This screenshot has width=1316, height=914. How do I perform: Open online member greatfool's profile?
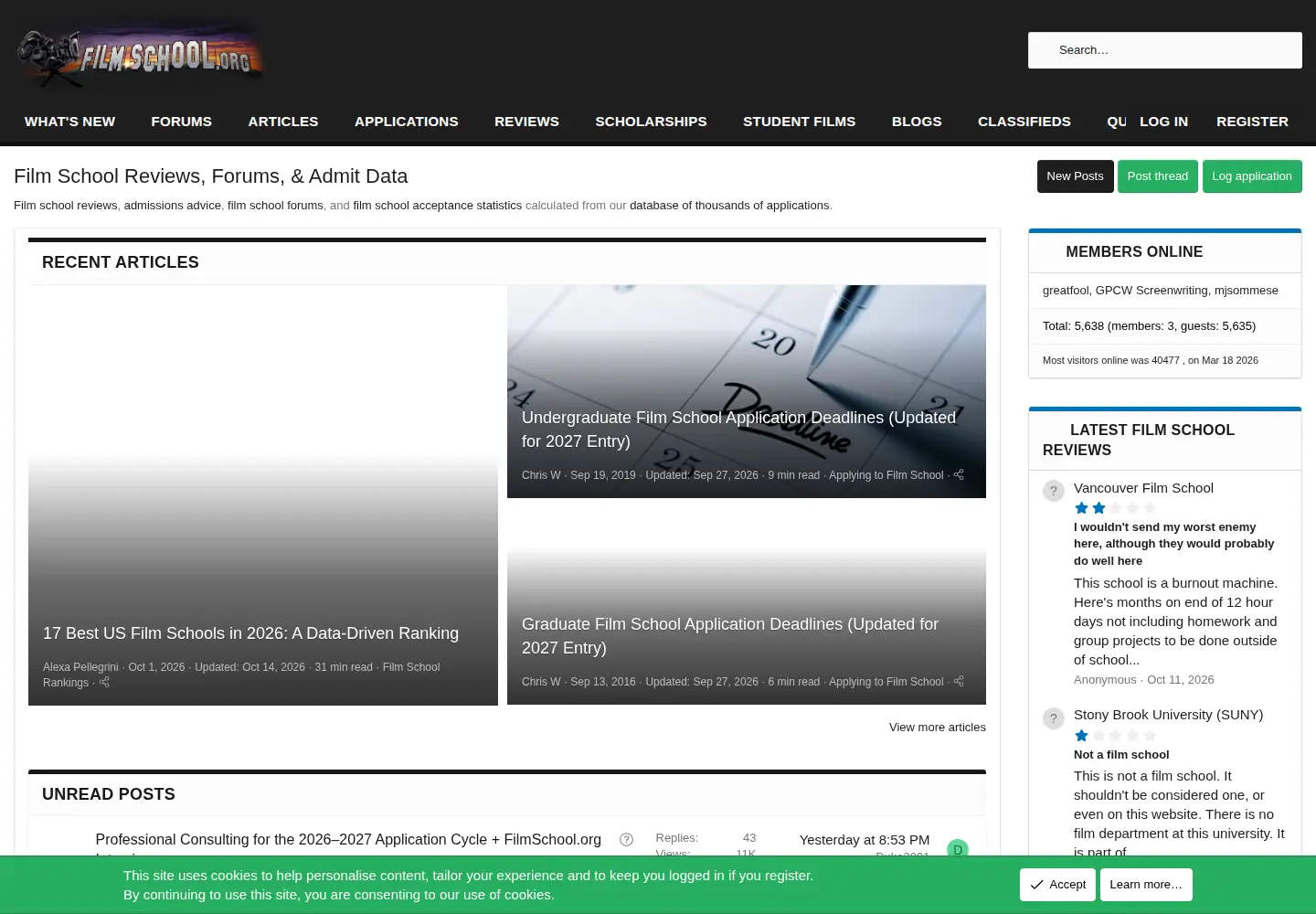tap(1066, 291)
